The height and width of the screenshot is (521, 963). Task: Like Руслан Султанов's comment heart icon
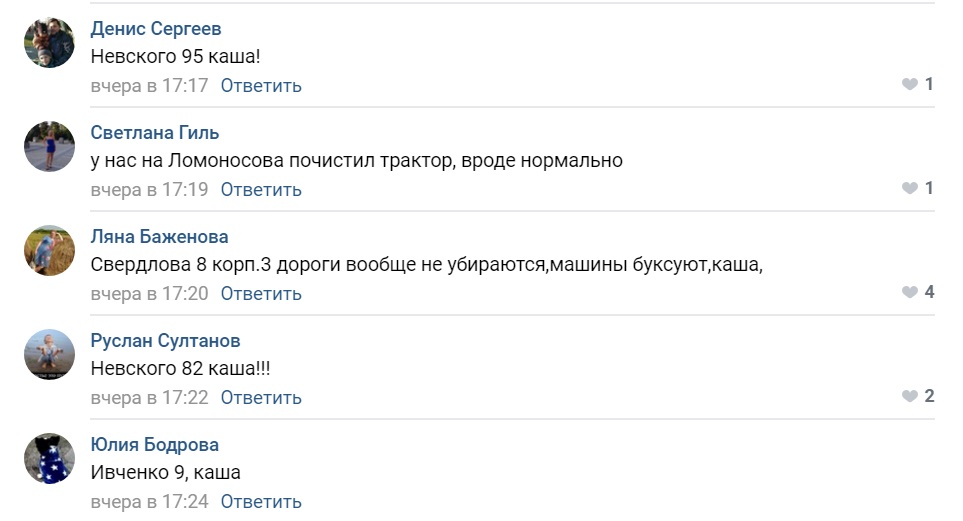coord(910,396)
